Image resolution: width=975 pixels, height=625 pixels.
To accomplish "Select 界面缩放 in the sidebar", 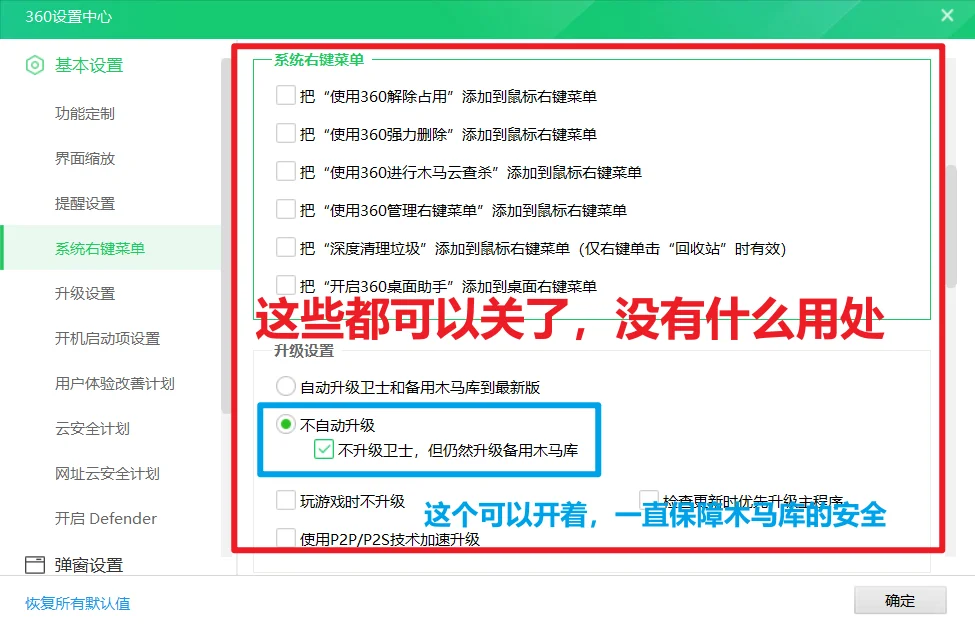I will [85, 159].
